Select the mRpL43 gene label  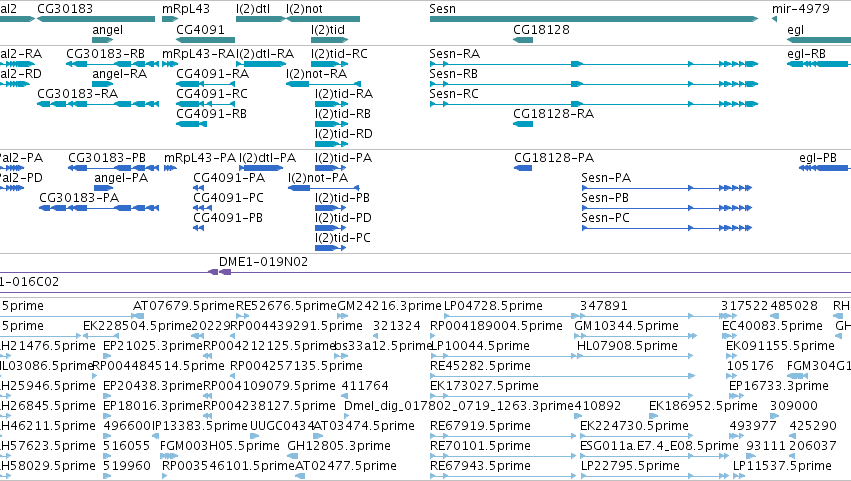(186, 9)
